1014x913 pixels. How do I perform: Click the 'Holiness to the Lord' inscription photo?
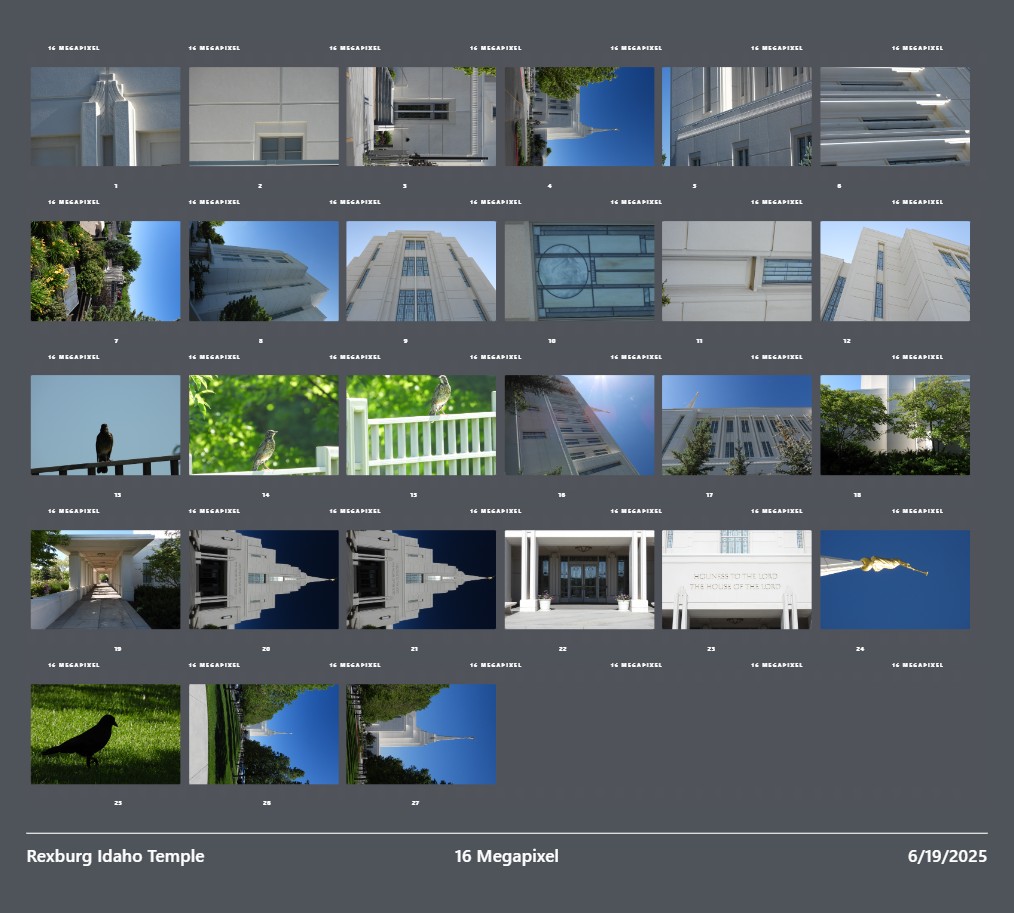(x=737, y=579)
